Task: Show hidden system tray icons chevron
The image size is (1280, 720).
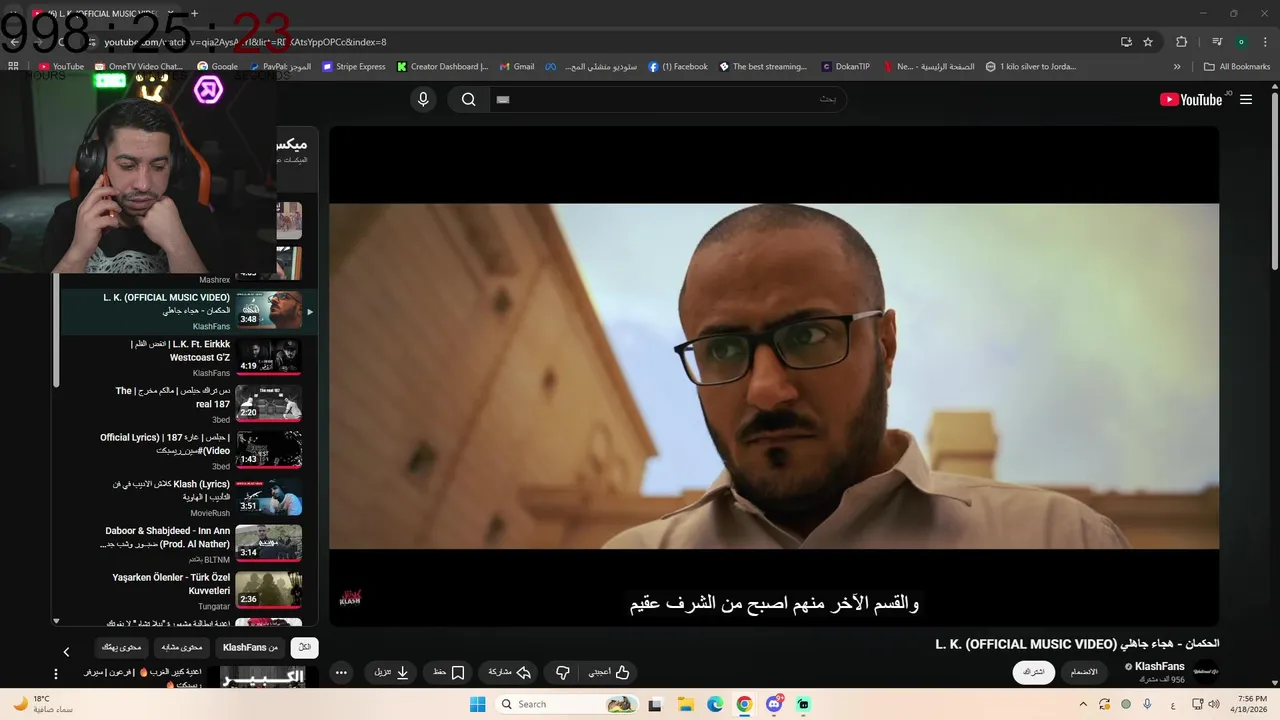Action: [1084, 704]
